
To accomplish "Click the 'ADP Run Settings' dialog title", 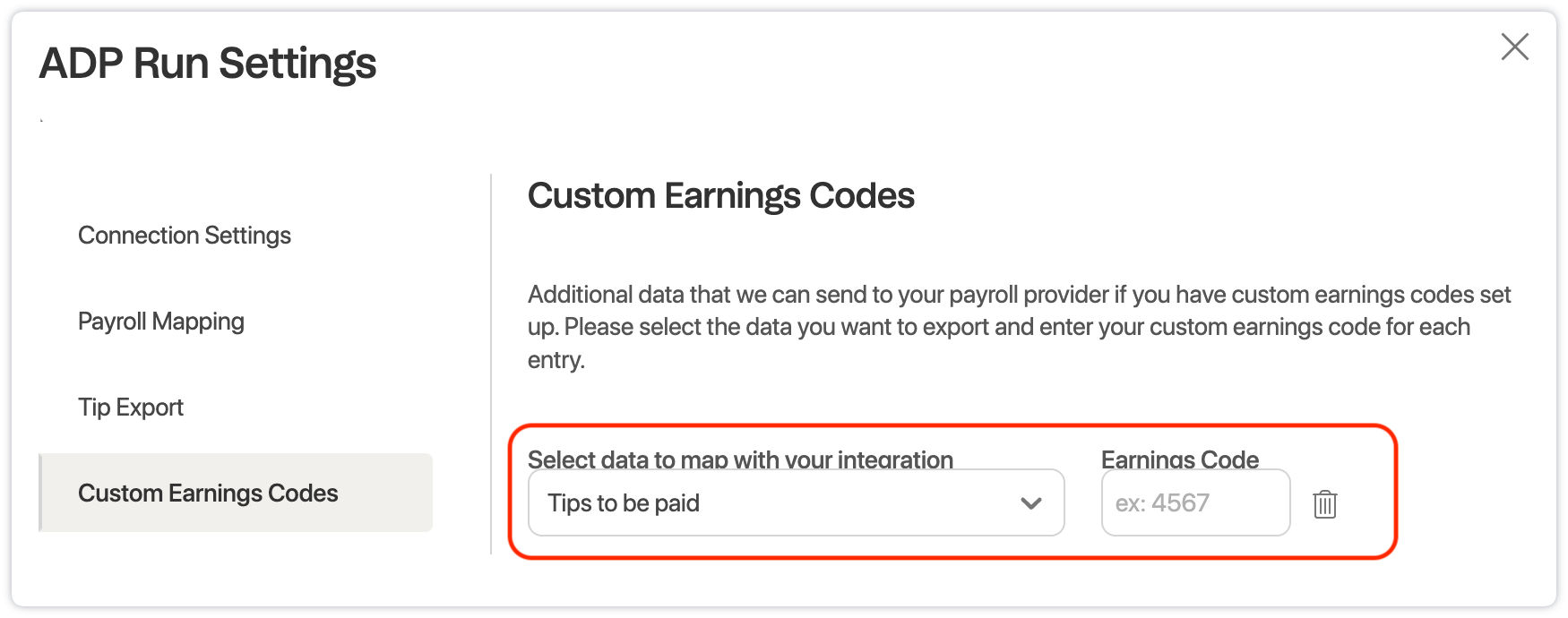I will (x=208, y=64).
